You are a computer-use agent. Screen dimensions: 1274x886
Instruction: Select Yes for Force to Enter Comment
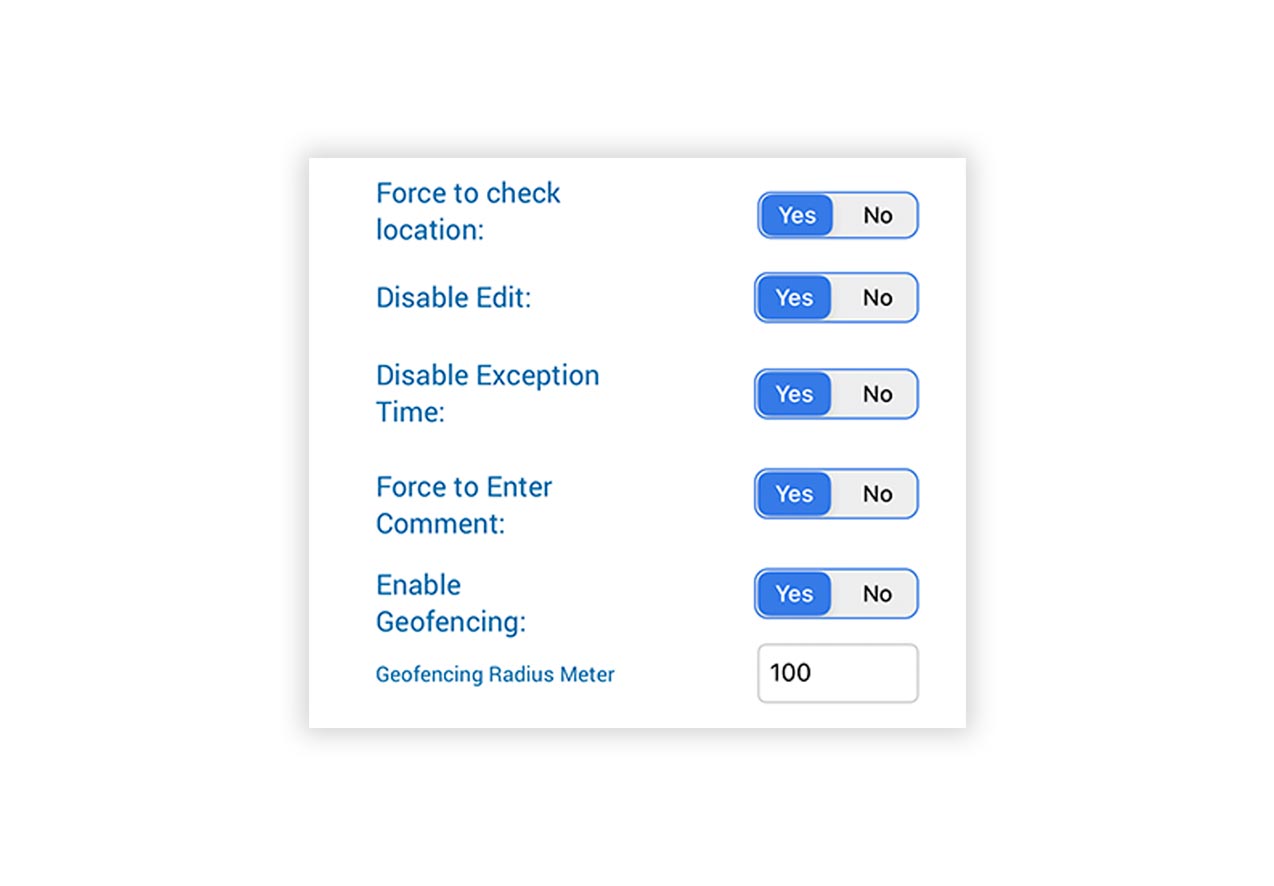794,493
